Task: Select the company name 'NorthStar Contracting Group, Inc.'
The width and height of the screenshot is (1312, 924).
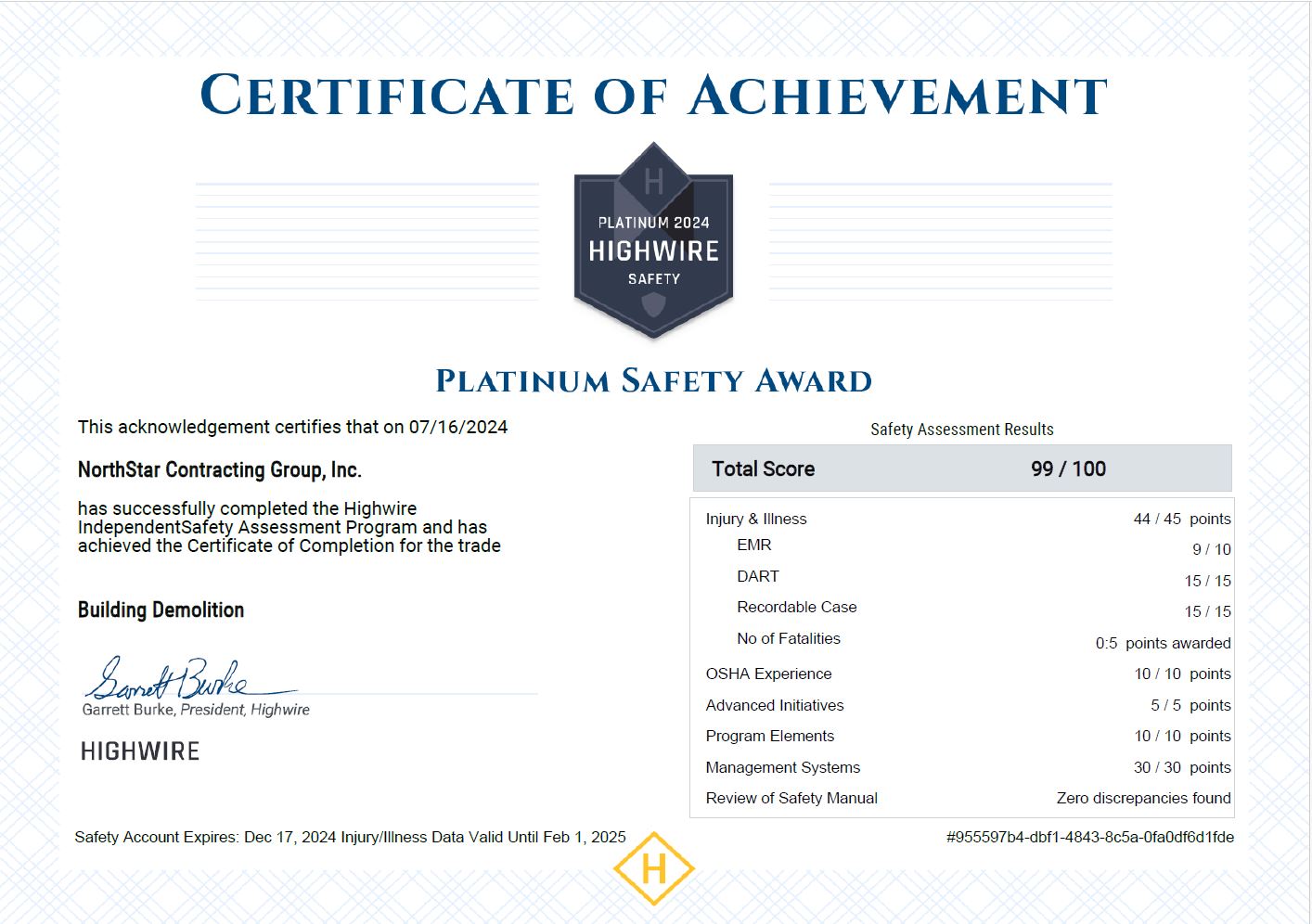Action: click(x=220, y=469)
